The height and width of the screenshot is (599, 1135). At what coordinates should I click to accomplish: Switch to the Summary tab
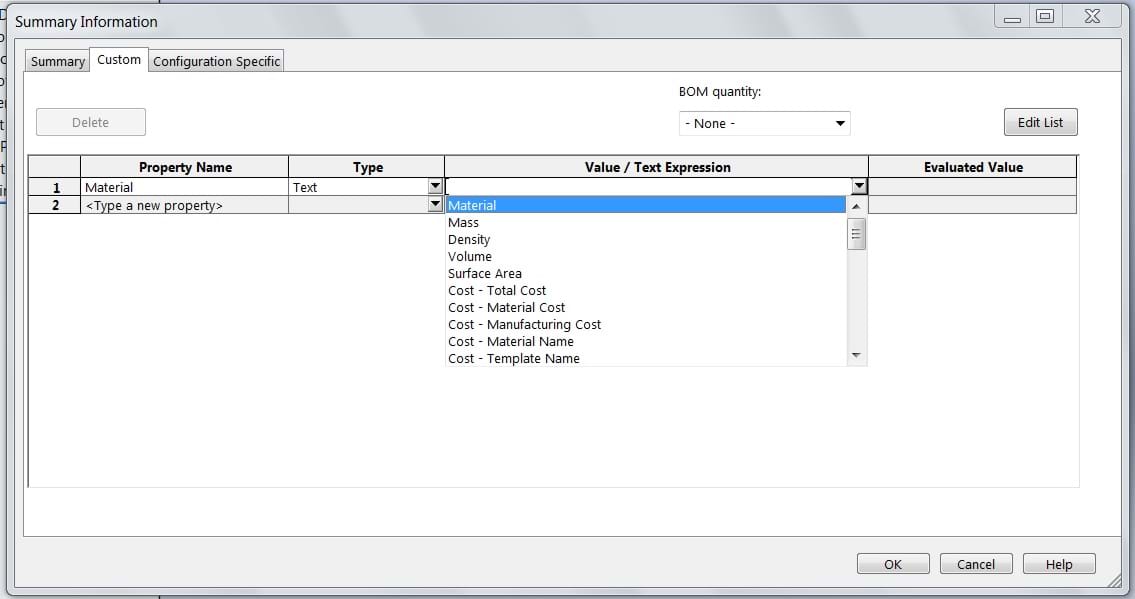(57, 61)
